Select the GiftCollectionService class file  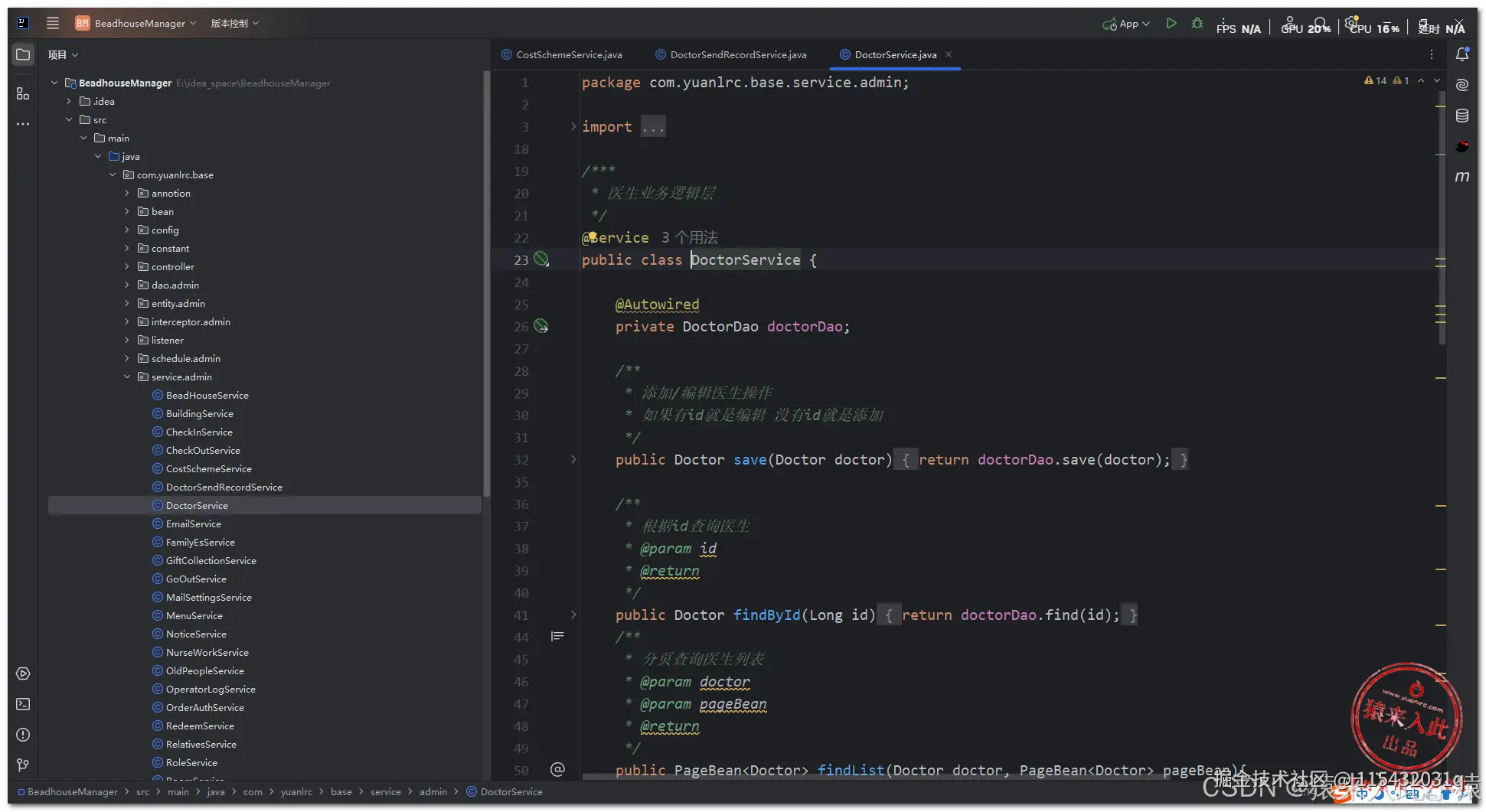(211, 560)
